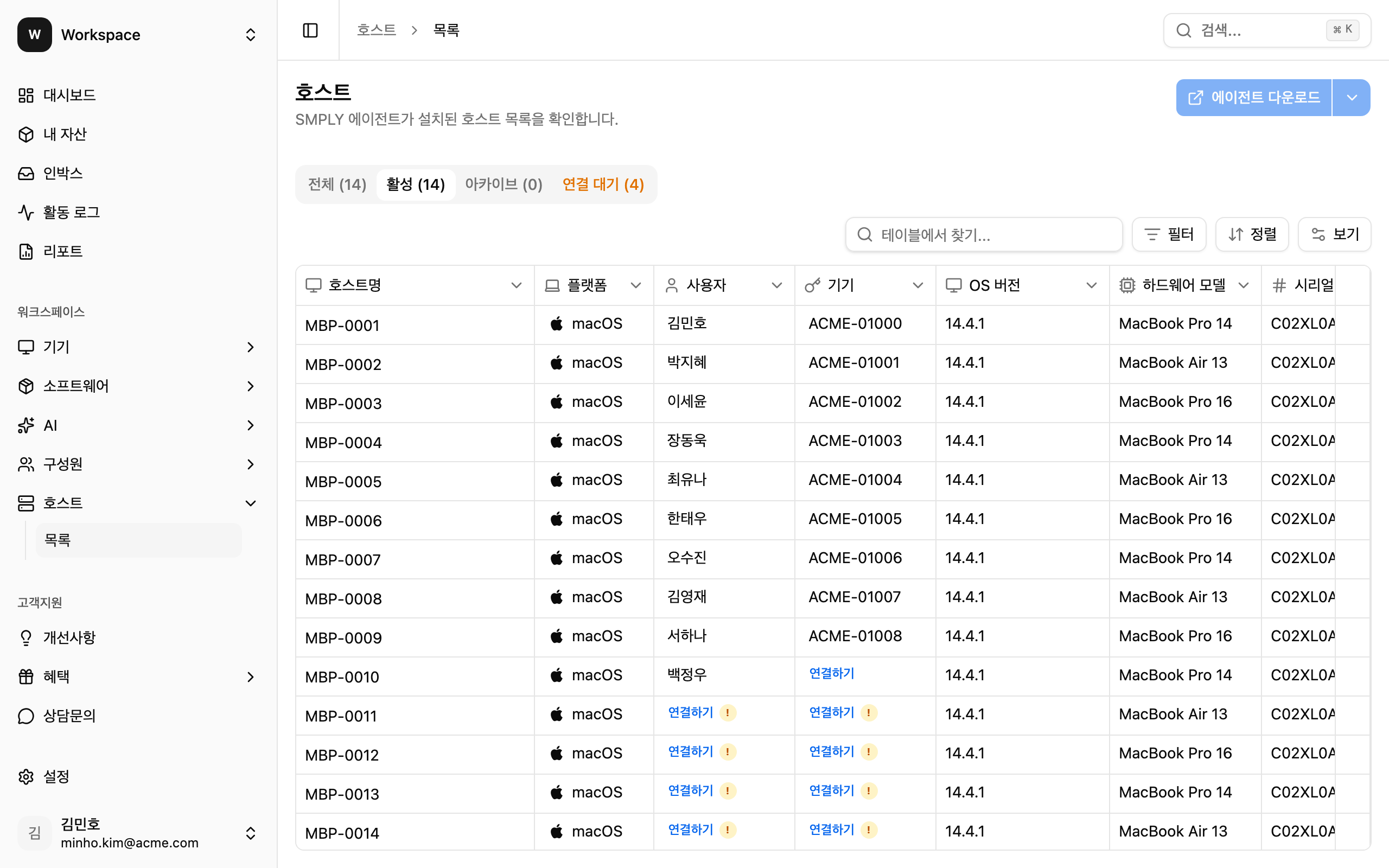This screenshot has height=868, width=1389.
Task: Collapse the 호스트 sidebar section
Action: (250, 503)
